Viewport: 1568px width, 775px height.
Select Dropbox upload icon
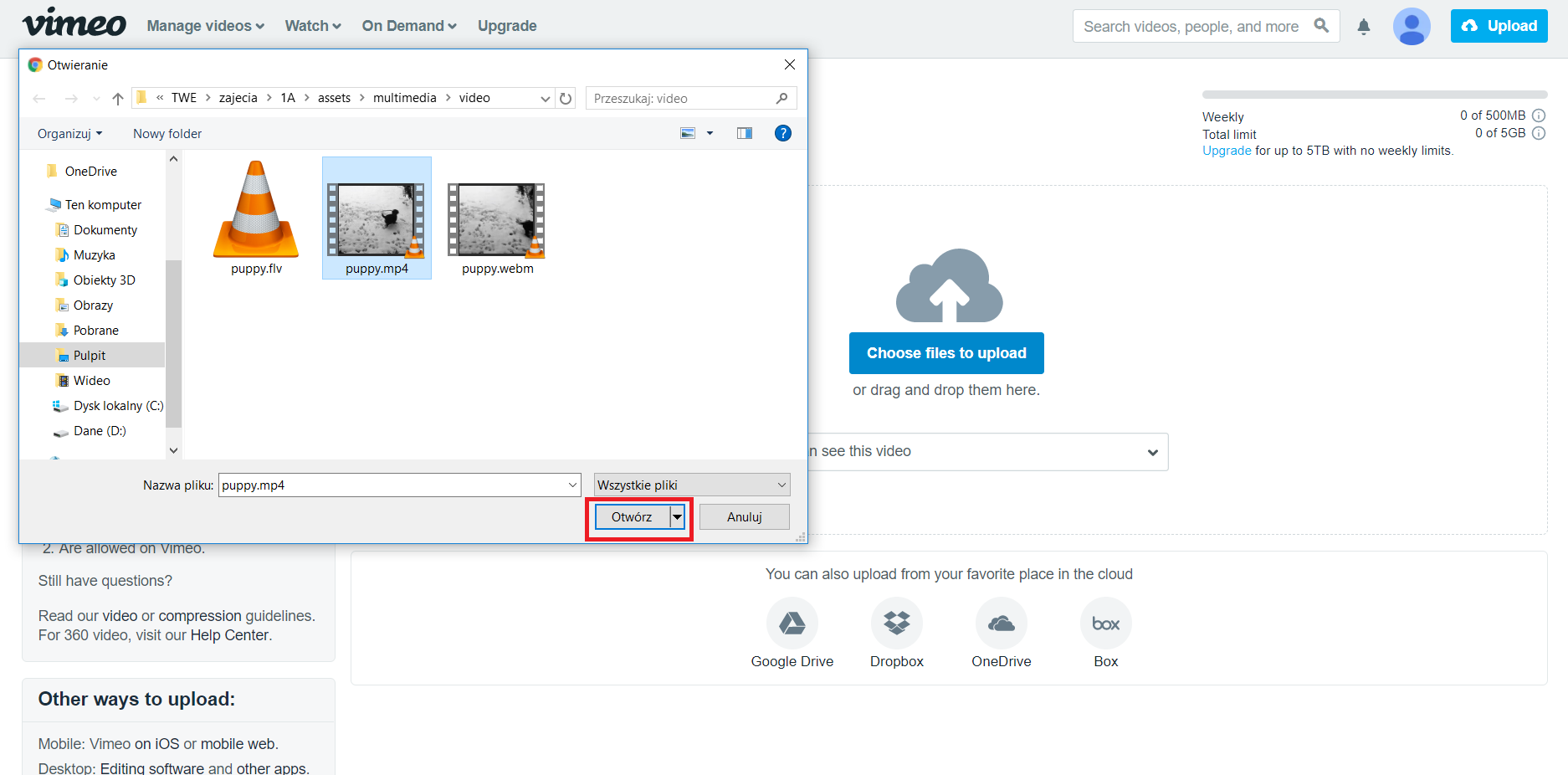(x=896, y=623)
